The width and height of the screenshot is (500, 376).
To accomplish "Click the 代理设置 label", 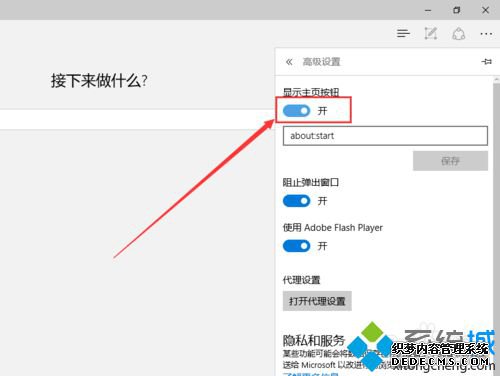I will coord(301,280).
